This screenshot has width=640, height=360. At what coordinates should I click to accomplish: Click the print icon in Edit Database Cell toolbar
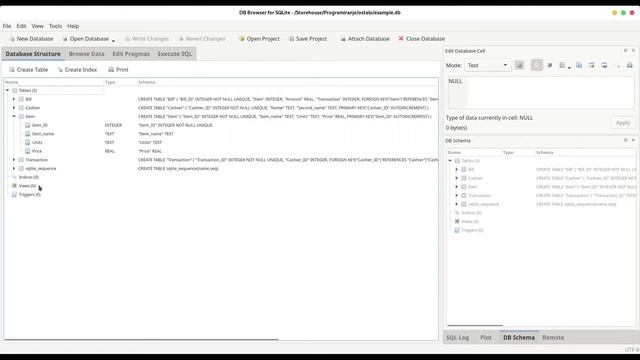click(629, 65)
